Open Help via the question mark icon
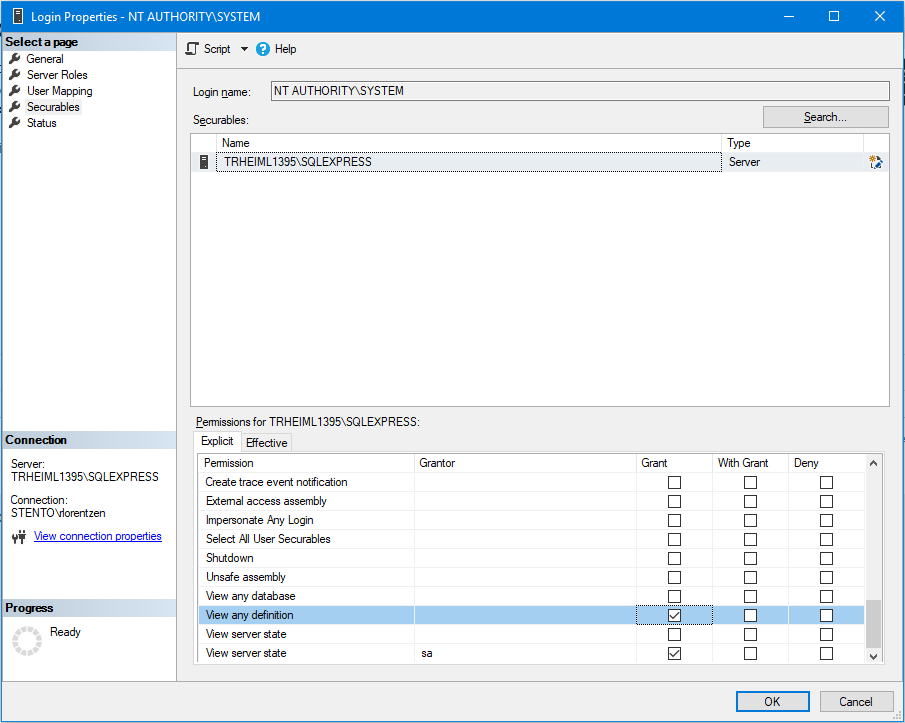This screenshot has height=723, width=905. click(x=263, y=49)
